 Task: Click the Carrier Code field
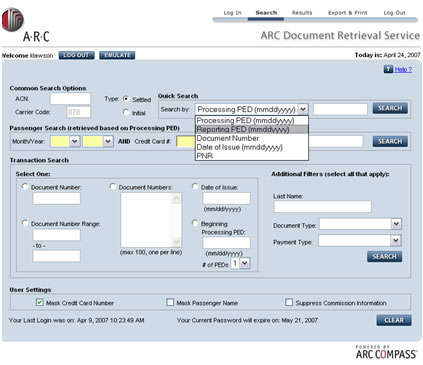[79, 112]
